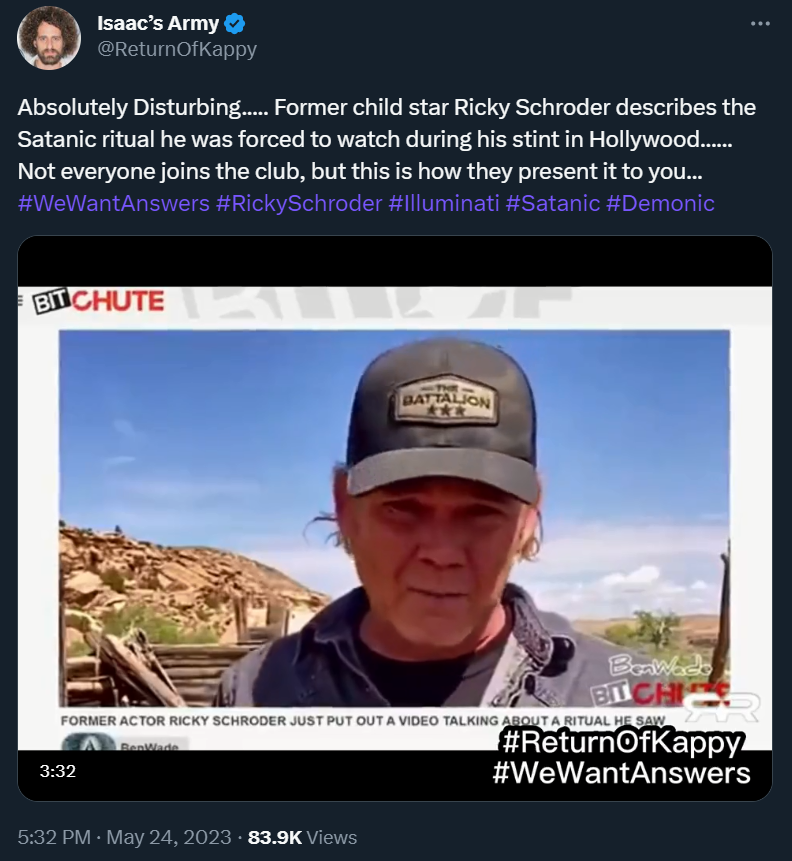The width and height of the screenshot is (792, 861).
Task: Click the 3:32 video duration label
Action: tap(58, 771)
